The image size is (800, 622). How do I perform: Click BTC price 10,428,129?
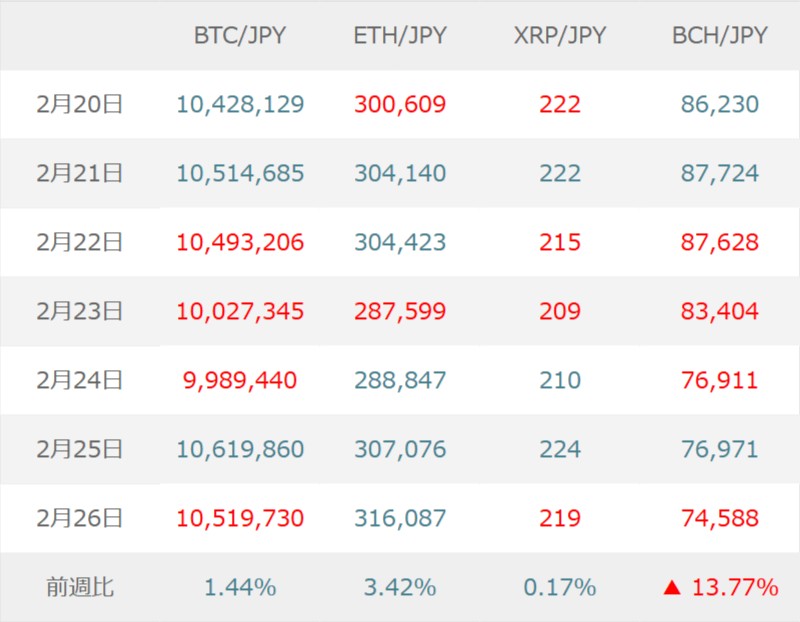(x=240, y=104)
